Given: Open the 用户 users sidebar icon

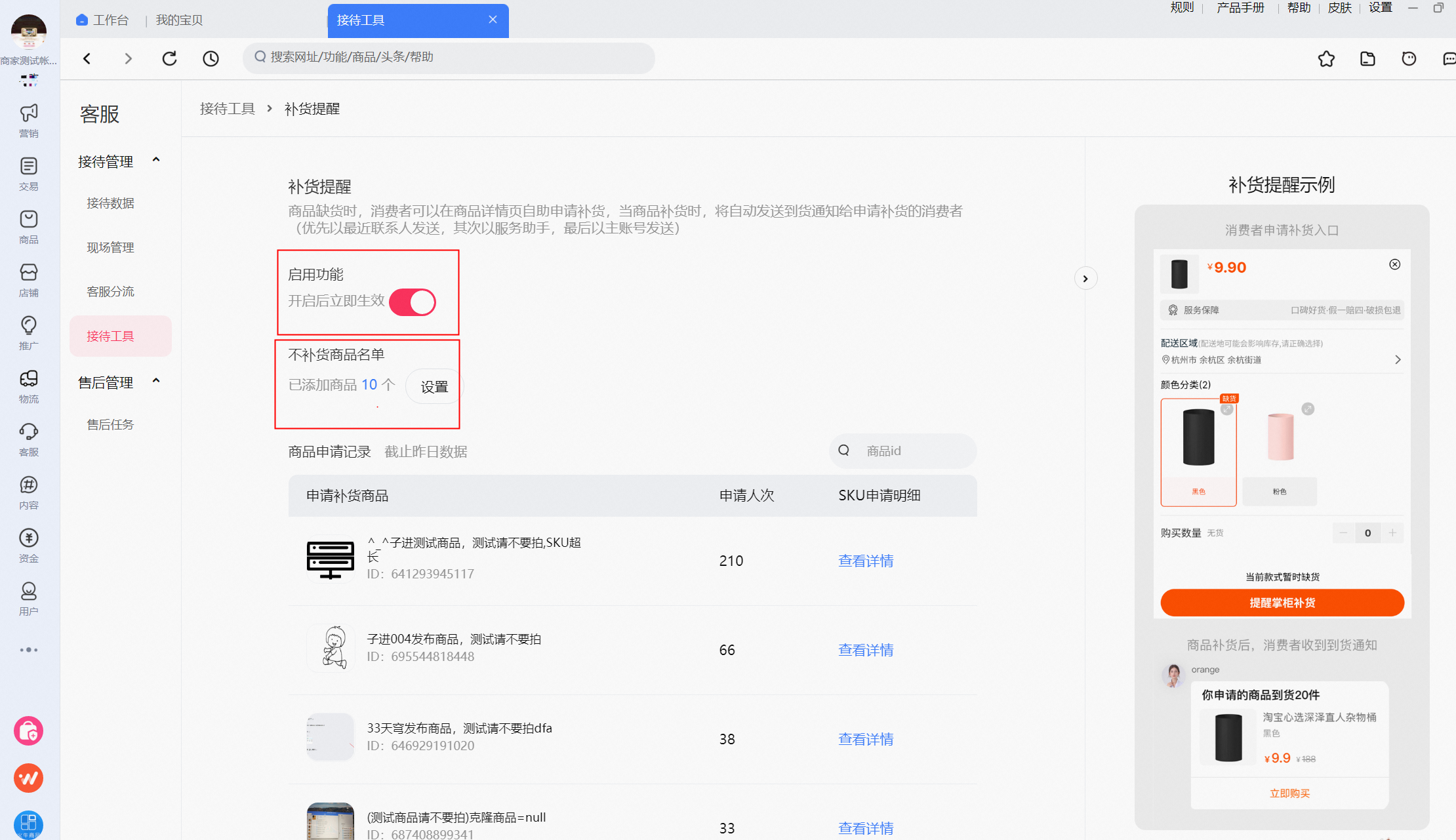Looking at the screenshot, I should [29, 599].
